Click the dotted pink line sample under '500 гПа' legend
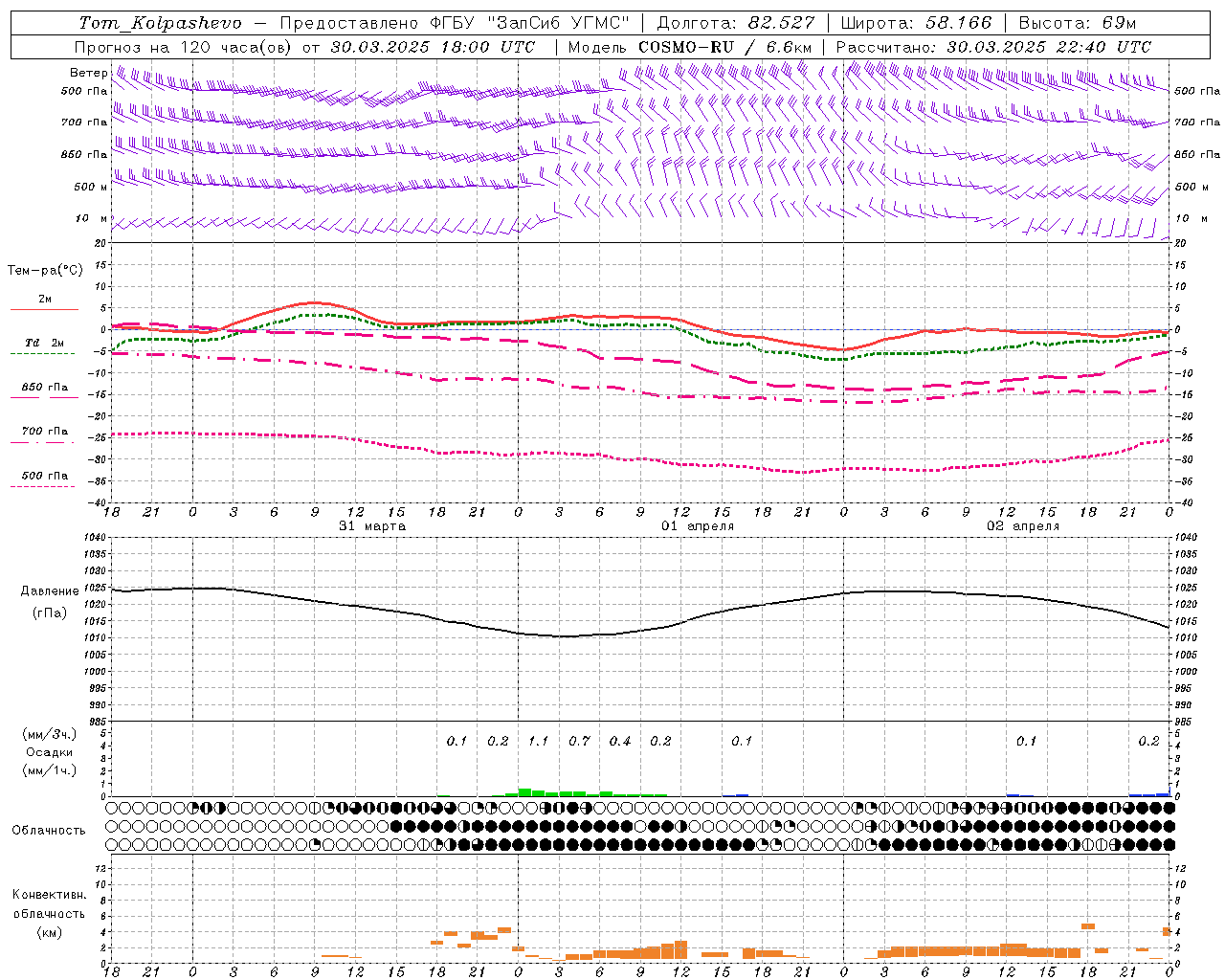 pyautogui.click(x=42, y=486)
